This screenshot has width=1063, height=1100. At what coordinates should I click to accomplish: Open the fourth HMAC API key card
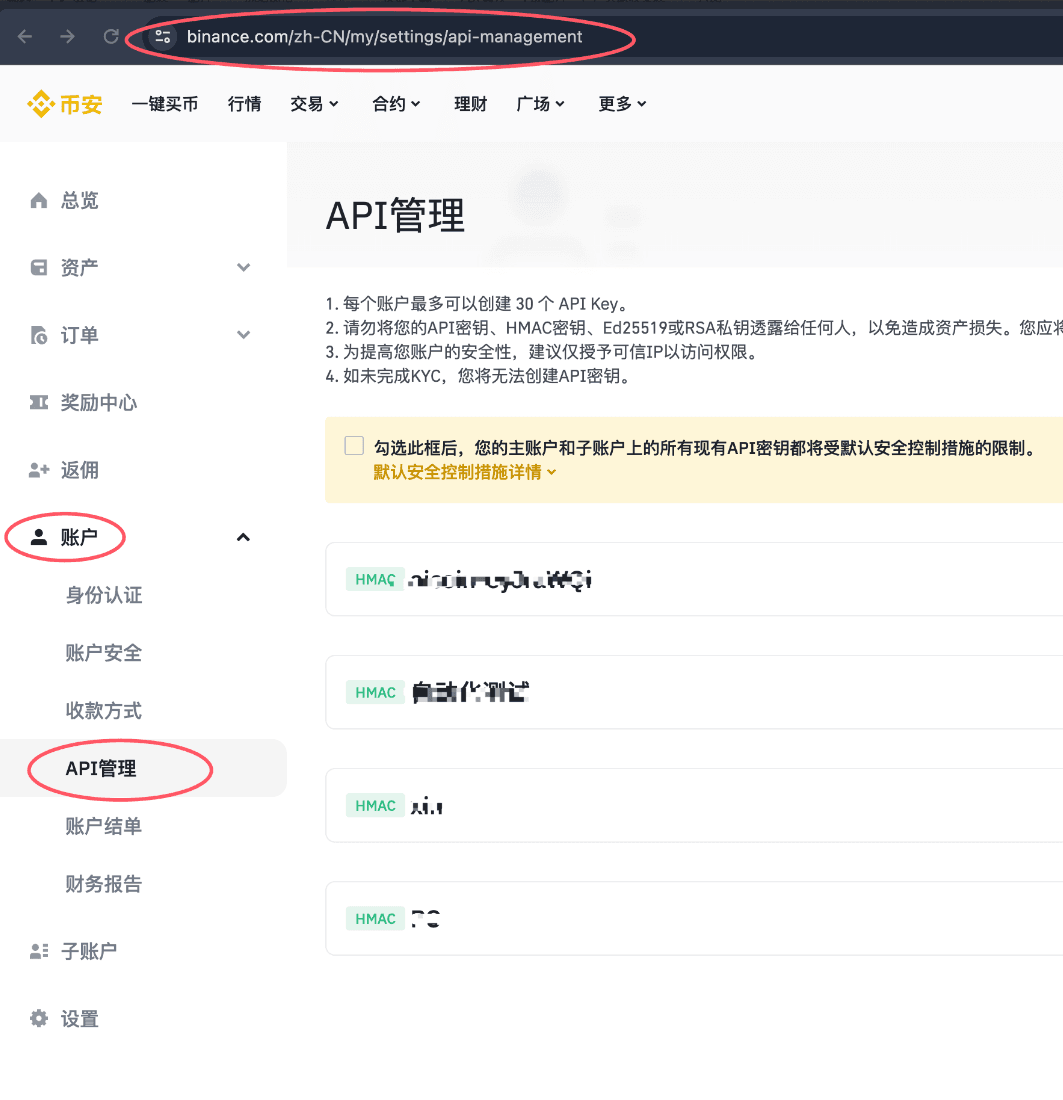694,918
